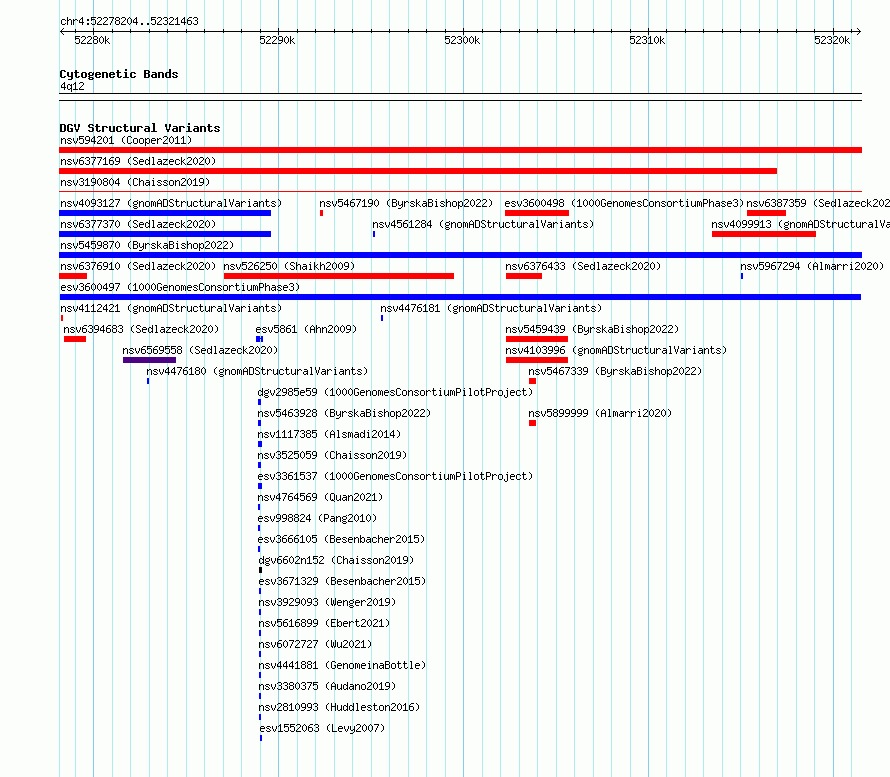
Task: Select the blue bar under nsv4093127
Action: click(x=165, y=213)
